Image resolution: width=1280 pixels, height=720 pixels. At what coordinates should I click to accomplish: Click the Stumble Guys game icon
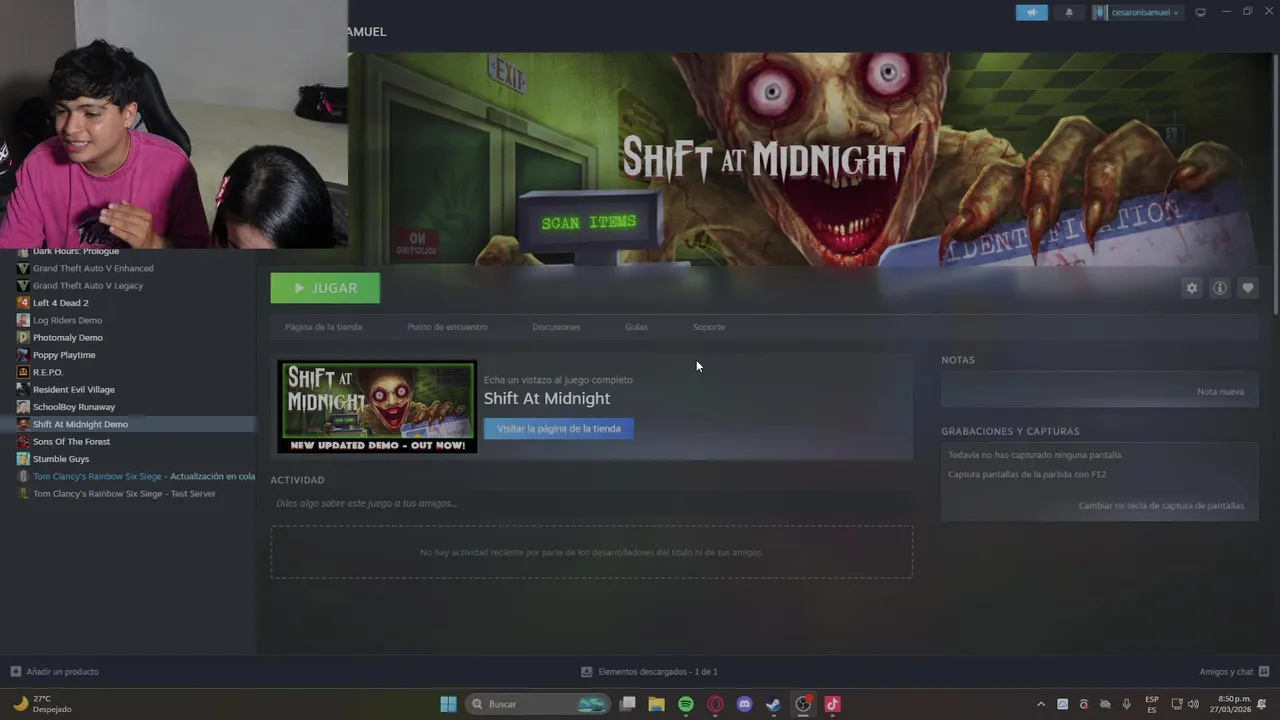[23, 459]
